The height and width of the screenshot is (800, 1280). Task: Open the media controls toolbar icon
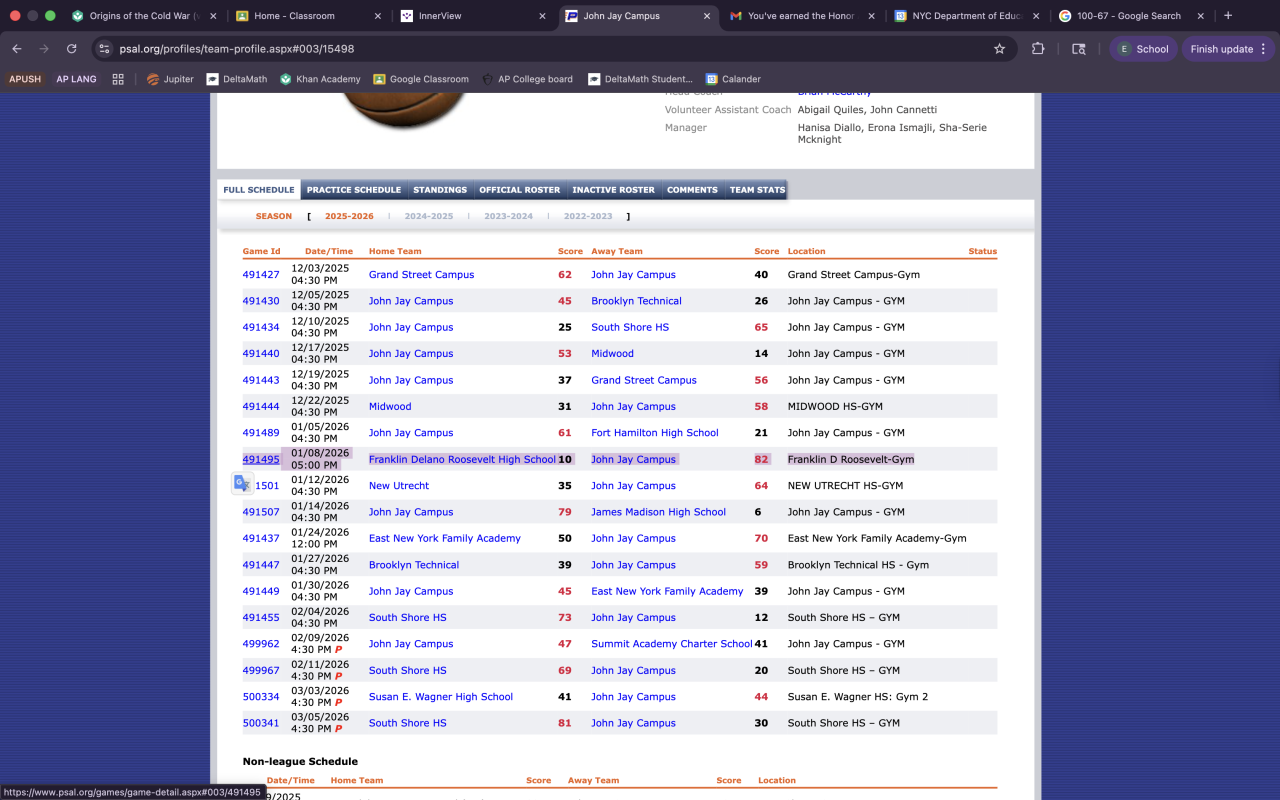point(1078,49)
